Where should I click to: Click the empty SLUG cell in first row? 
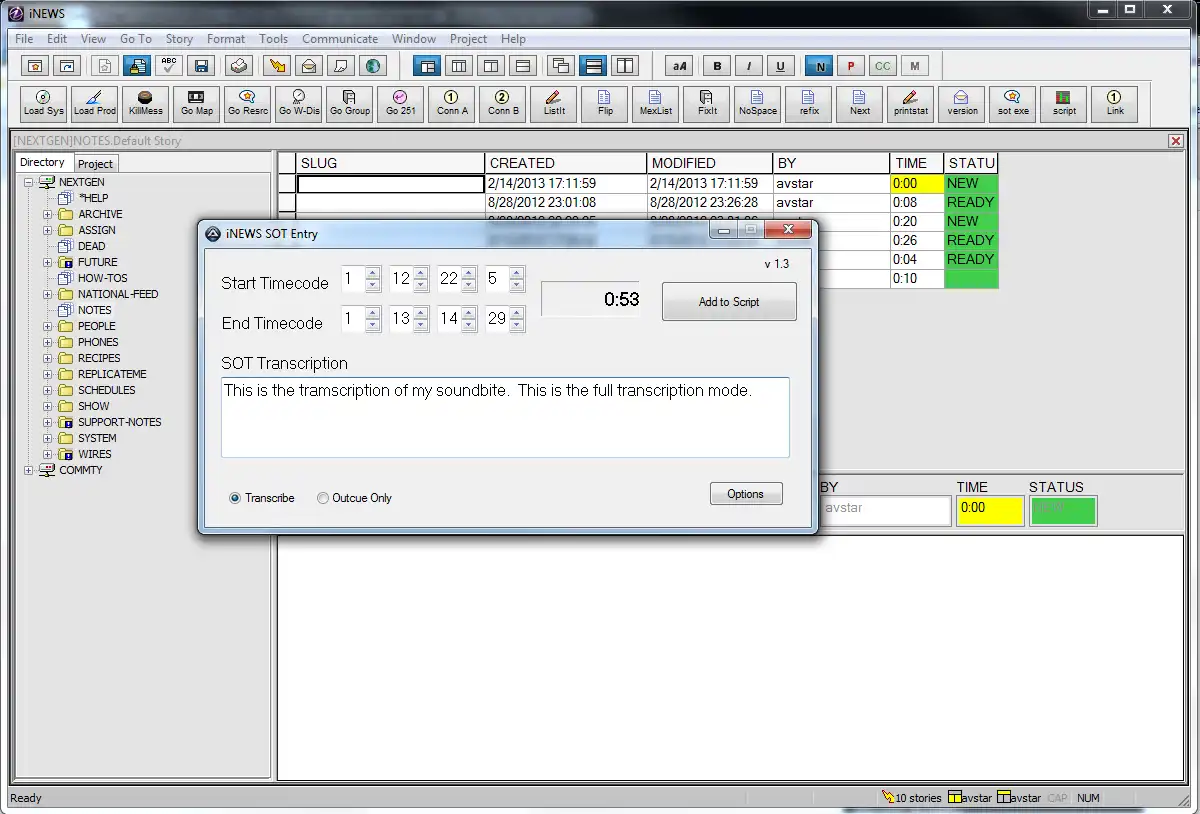[x=390, y=184]
